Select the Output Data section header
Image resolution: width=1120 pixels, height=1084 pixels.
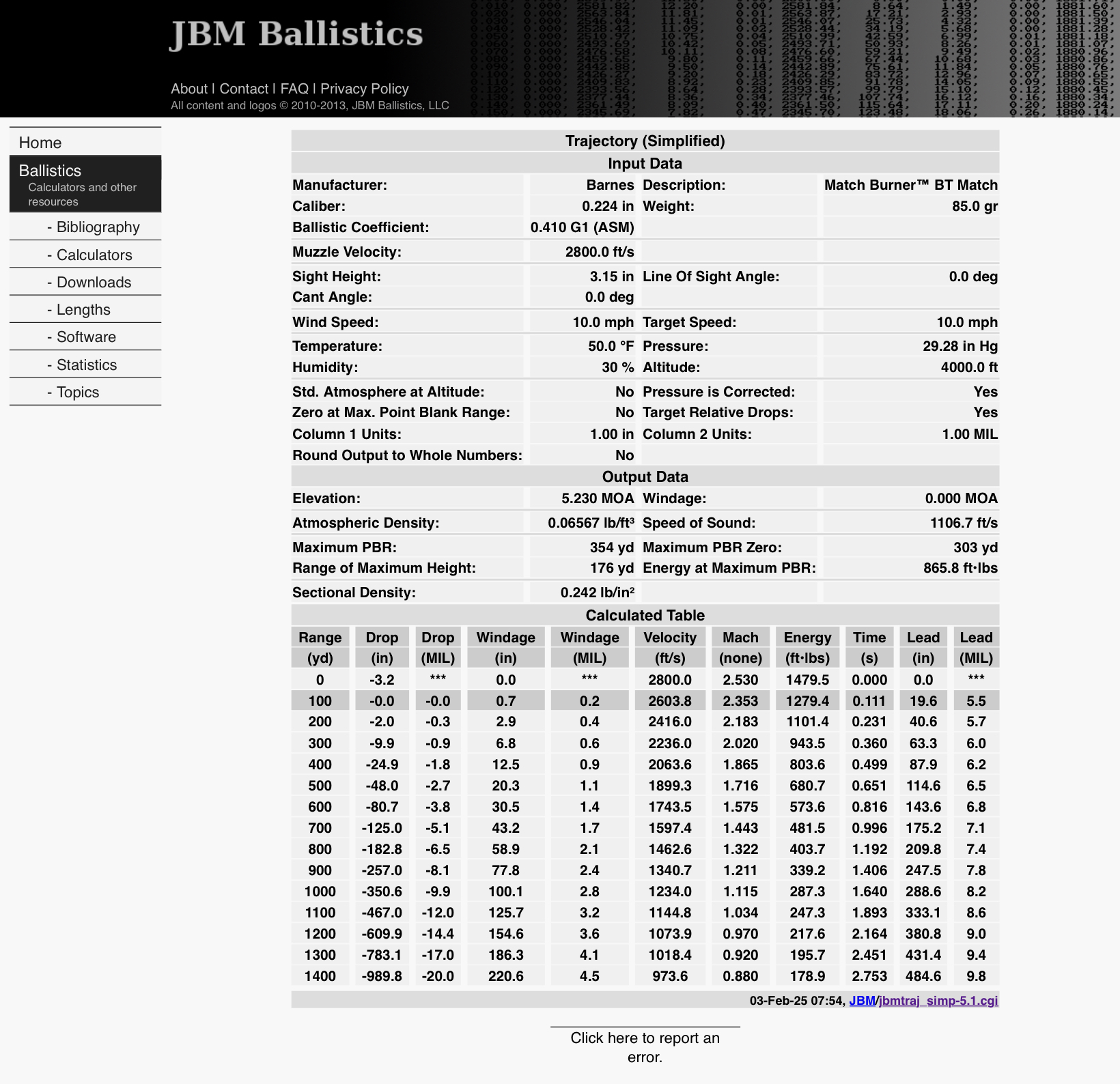click(645, 476)
